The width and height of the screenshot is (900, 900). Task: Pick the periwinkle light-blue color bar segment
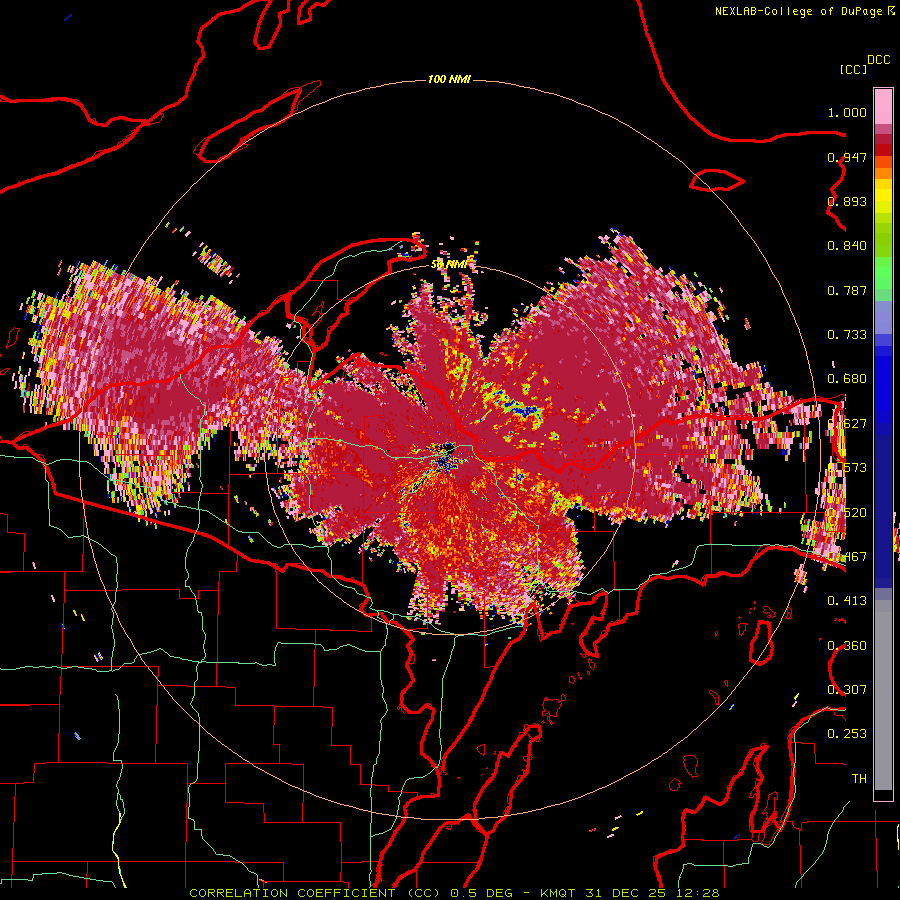[x=883, y=317]
